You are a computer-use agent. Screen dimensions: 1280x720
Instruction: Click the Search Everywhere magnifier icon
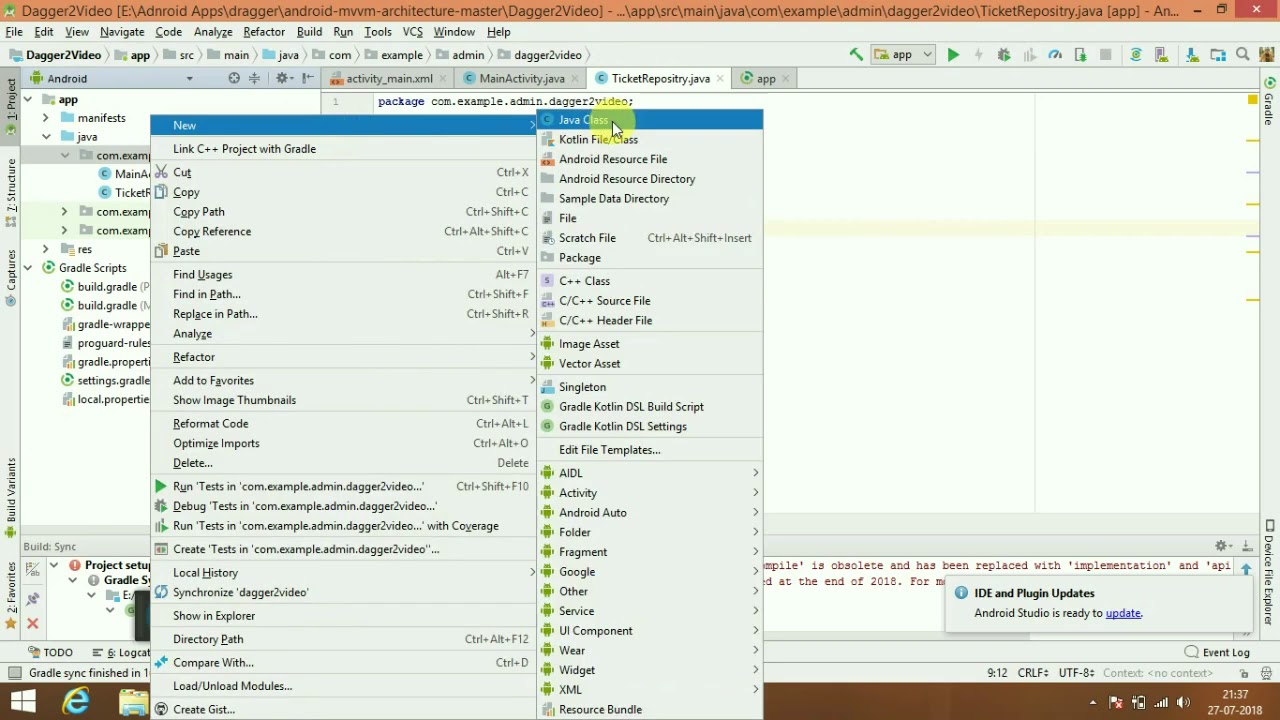click(x=1243, y=55)
